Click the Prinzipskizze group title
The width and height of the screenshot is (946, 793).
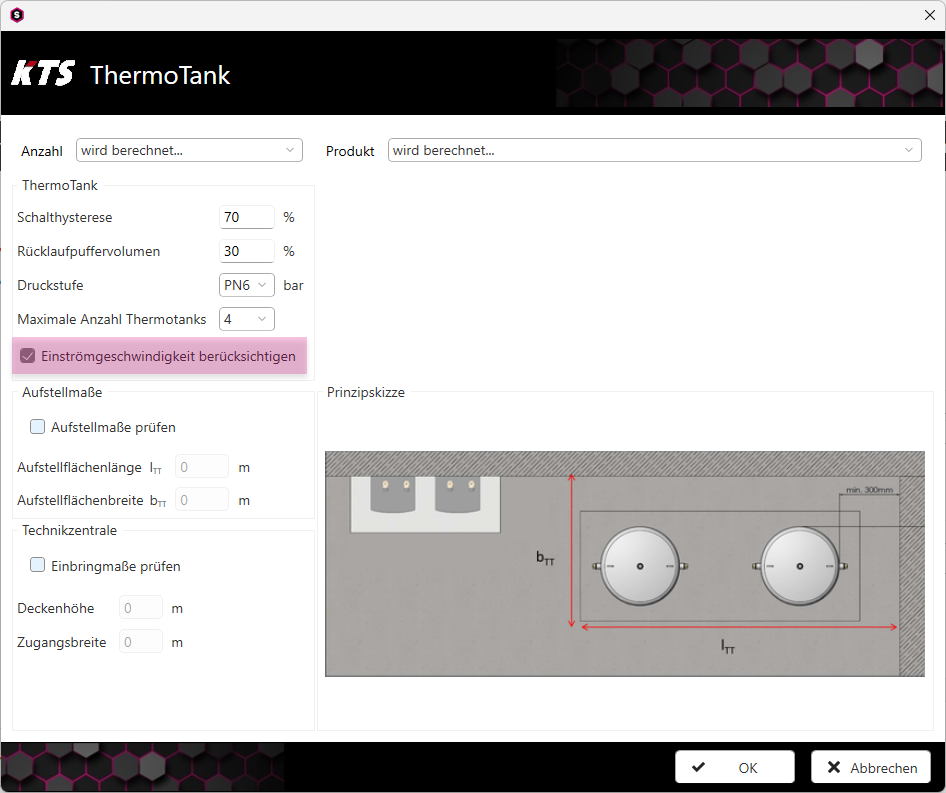click(366, 392)
